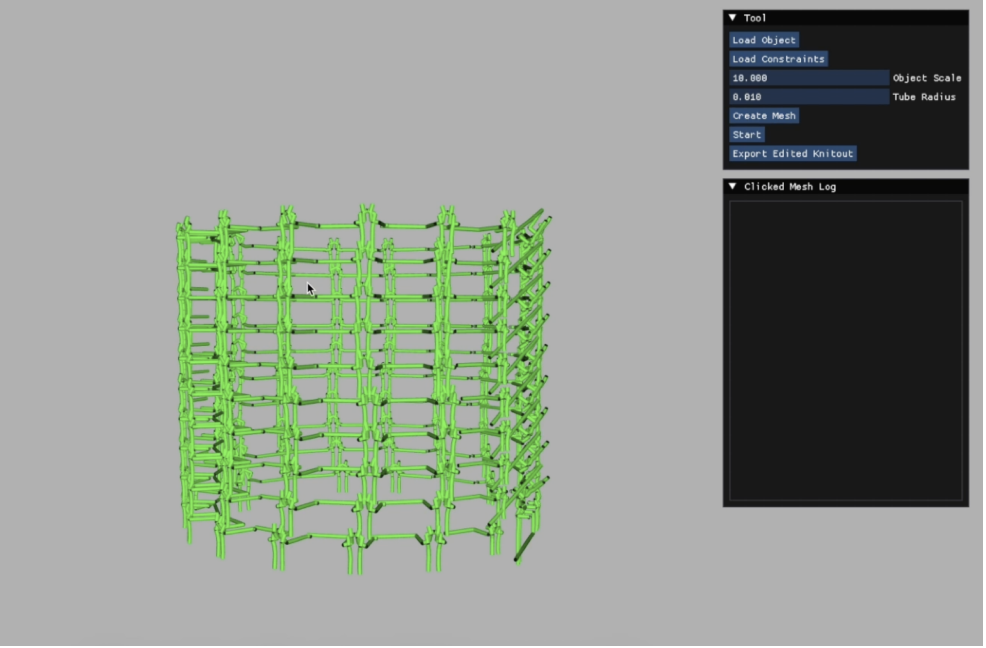986x648 pixels.
Task: Click the Start button
Action: (x=746, y=134)
